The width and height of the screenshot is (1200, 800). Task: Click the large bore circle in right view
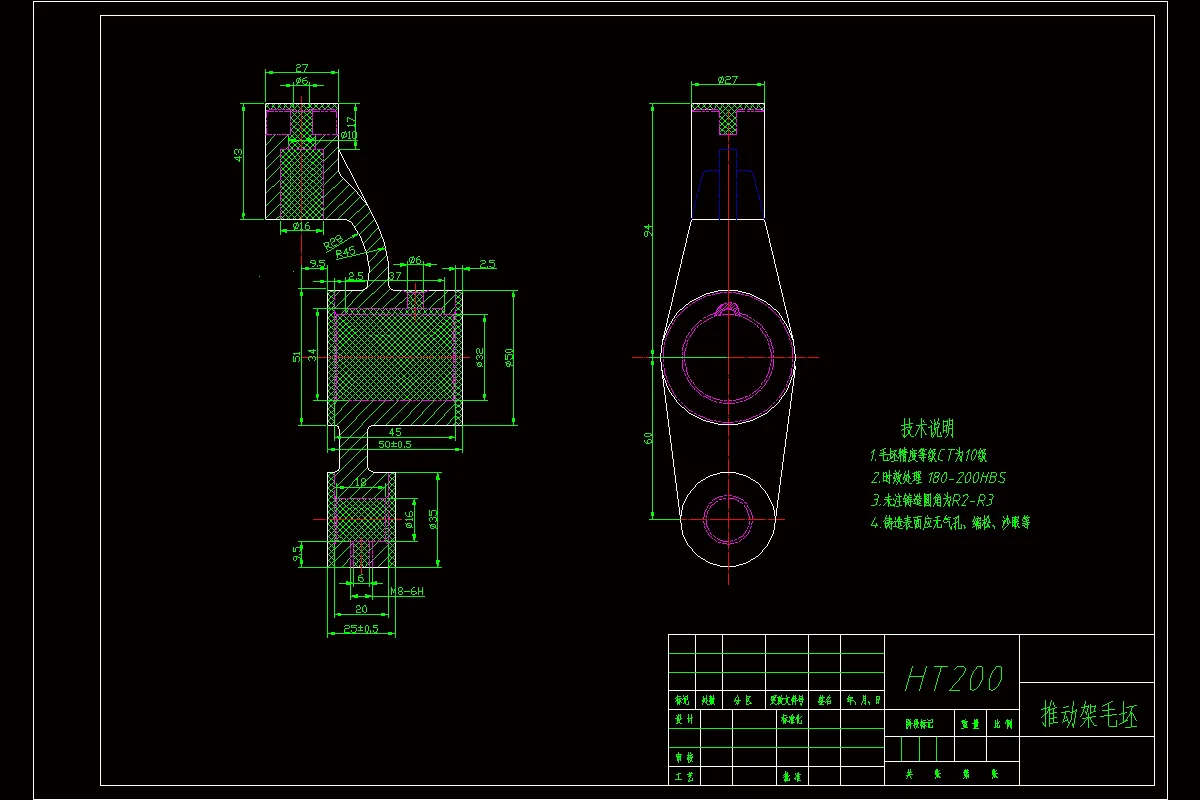point(728,356)
